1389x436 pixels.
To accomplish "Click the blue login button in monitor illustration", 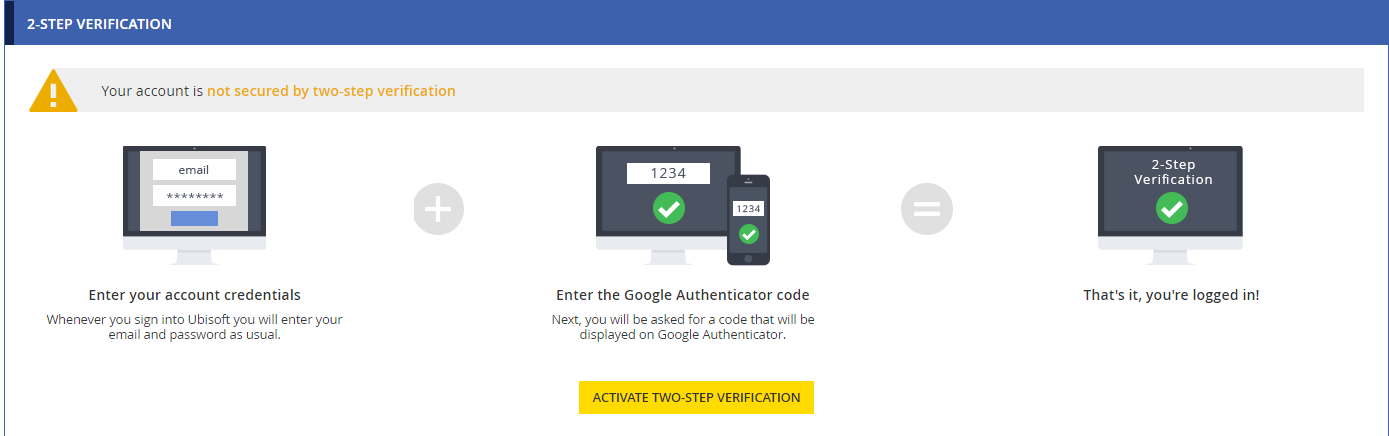I will point(194,219).
